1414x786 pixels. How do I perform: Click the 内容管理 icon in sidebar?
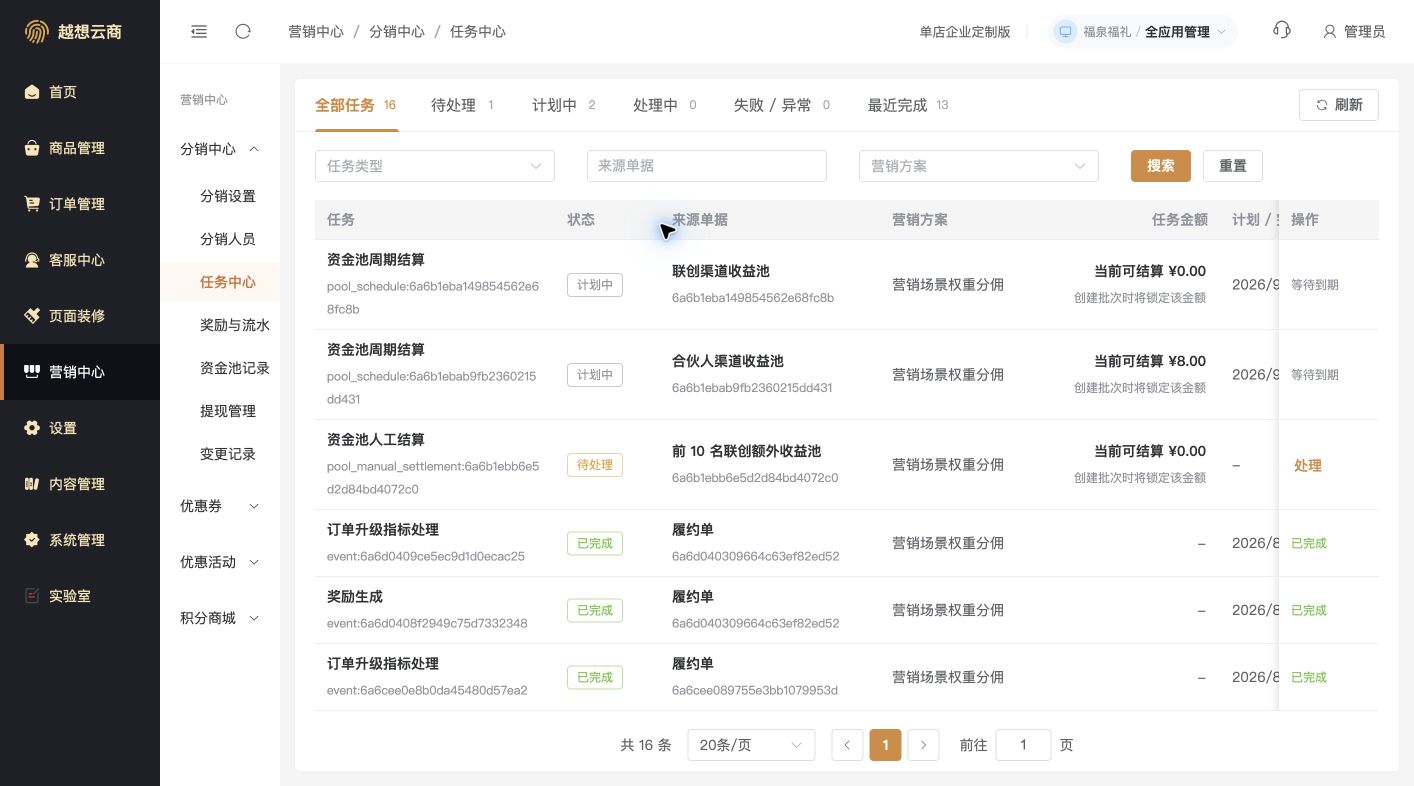tap(32, 484)
